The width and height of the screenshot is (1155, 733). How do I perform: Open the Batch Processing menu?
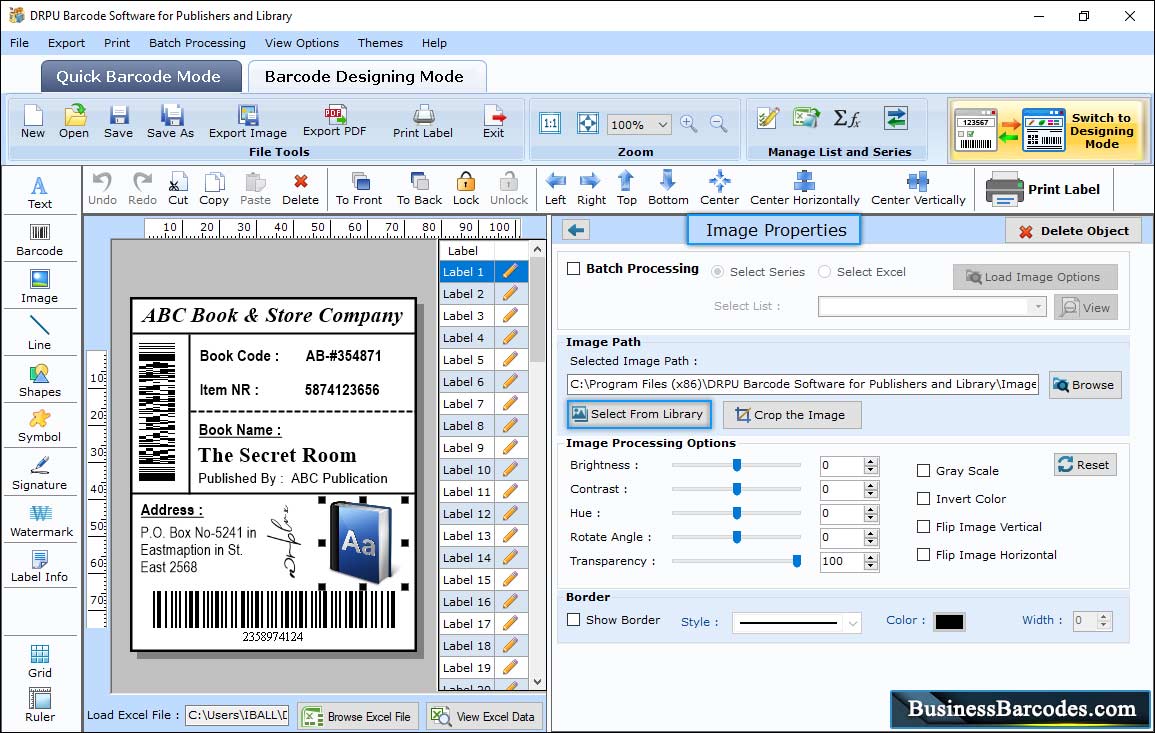(x=197, y=43)
